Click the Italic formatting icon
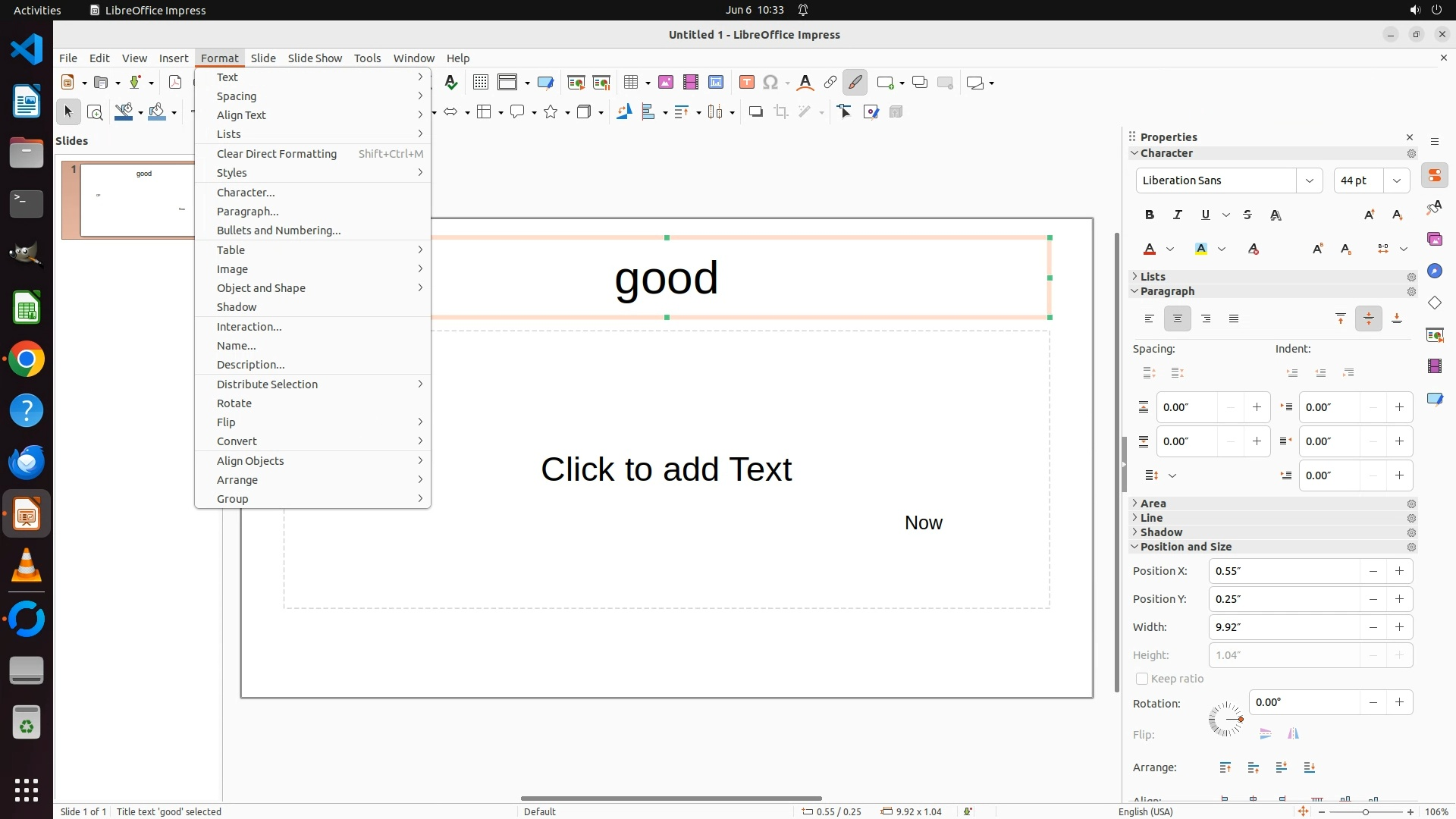This screenshot has width=1456, height=819. pyautogui.click(x=1178, y=215)
